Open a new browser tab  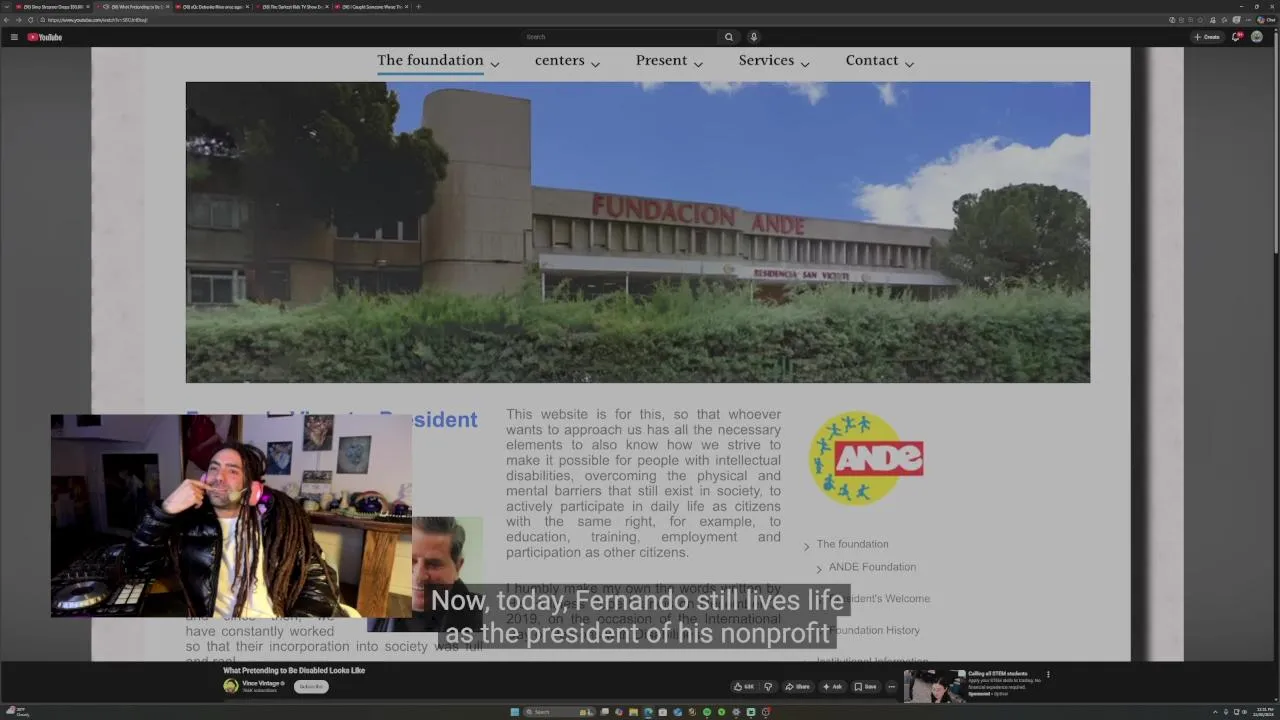[418, 7]
